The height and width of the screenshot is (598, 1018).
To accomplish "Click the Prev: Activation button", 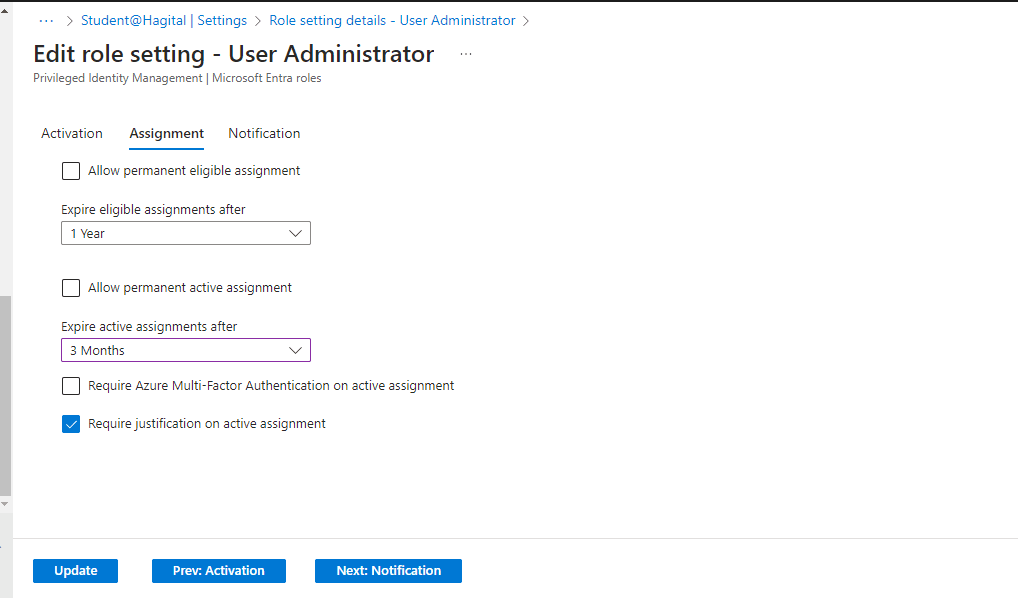I will [218, 571].
